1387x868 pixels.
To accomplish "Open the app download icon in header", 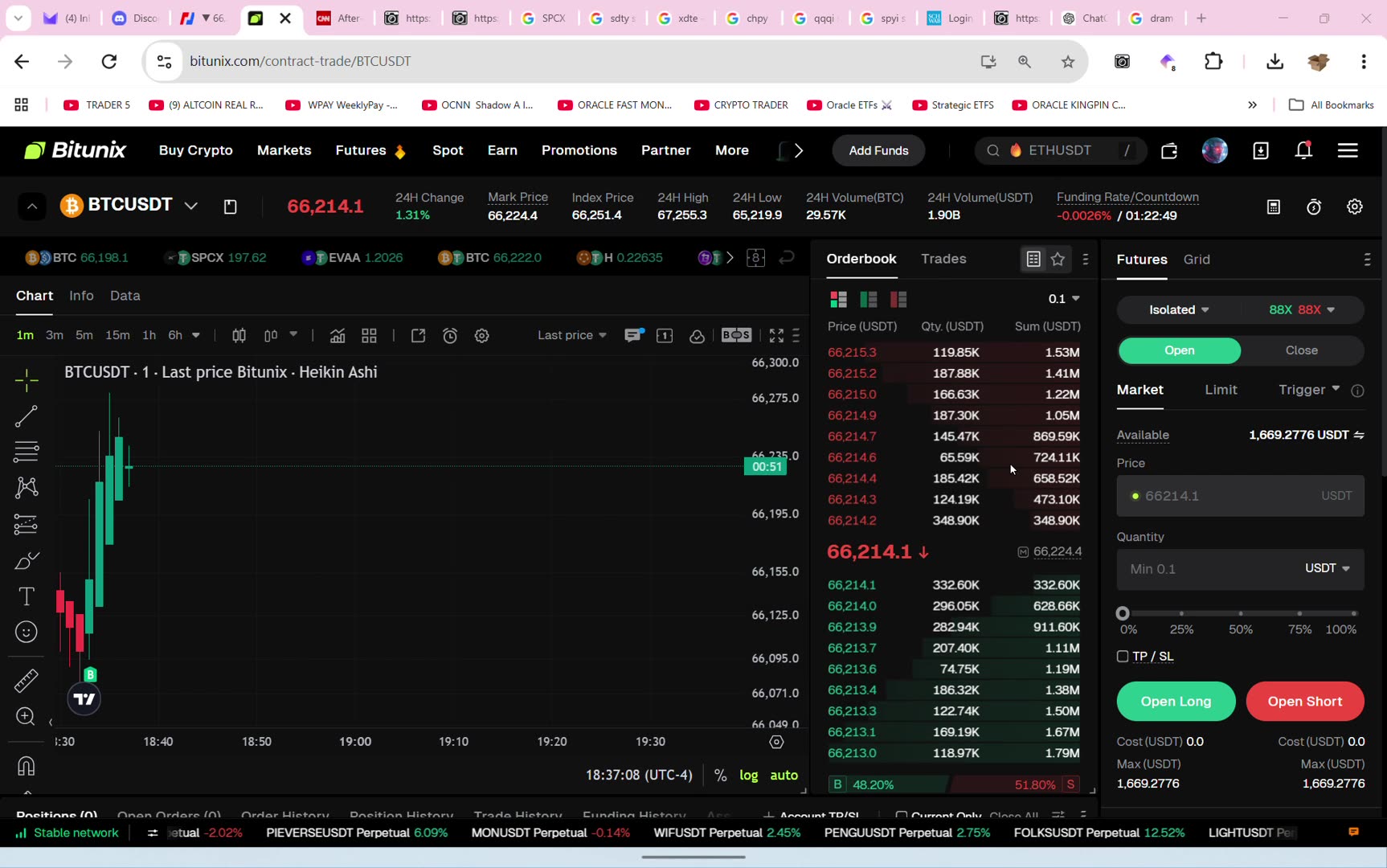I will pos(1261,150).
